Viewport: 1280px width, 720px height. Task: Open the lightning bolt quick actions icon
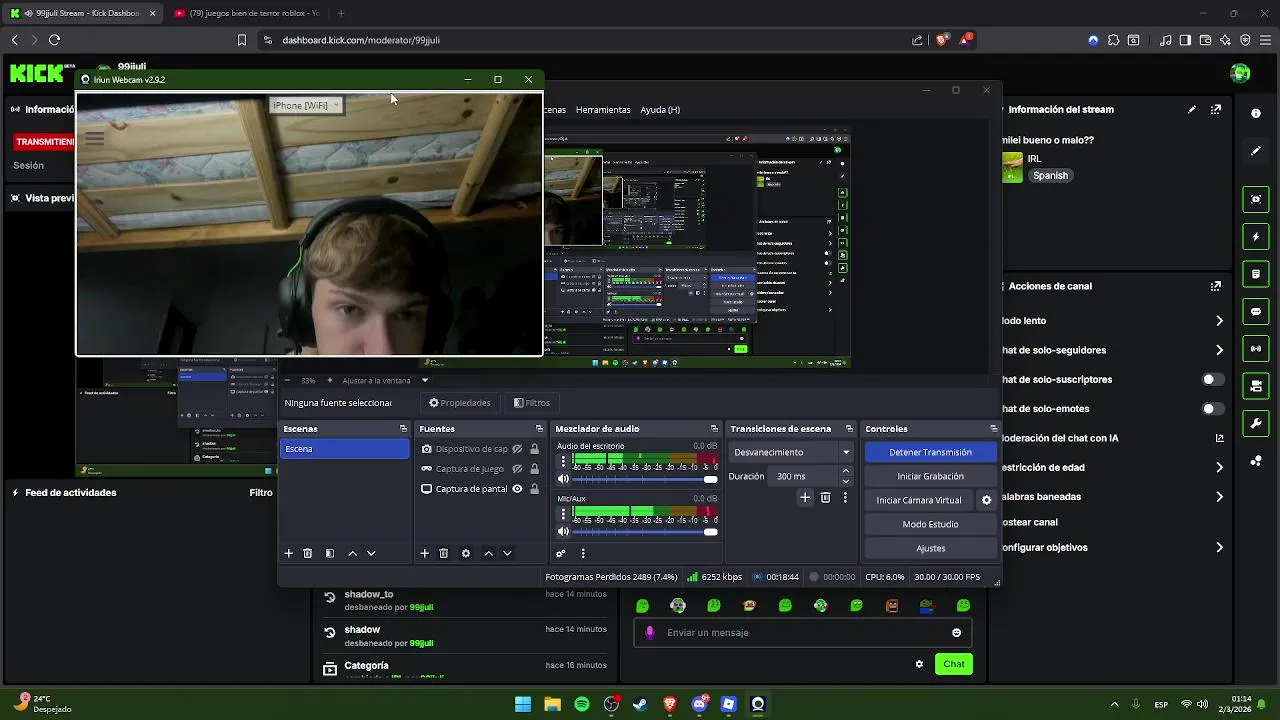click(1256, 237)
